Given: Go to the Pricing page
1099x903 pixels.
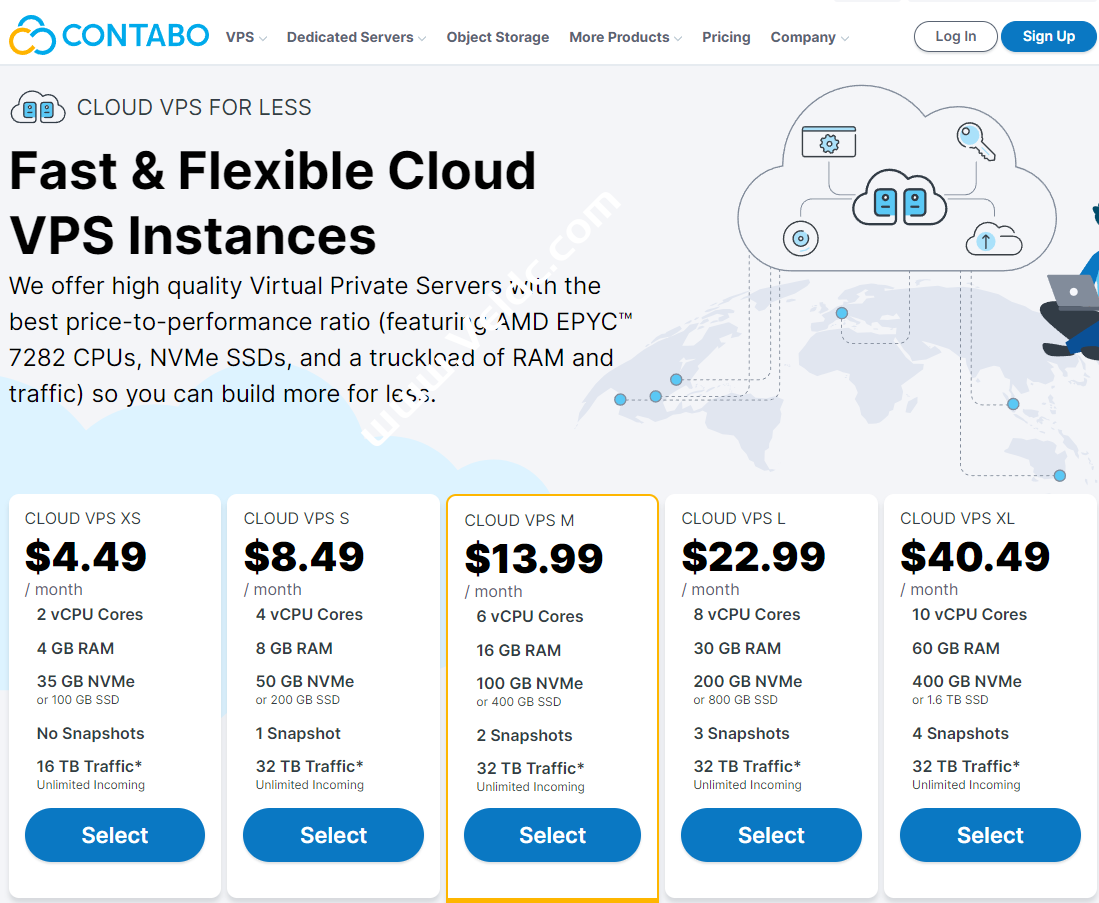Looking at the screenshot, I should point(726,37).
